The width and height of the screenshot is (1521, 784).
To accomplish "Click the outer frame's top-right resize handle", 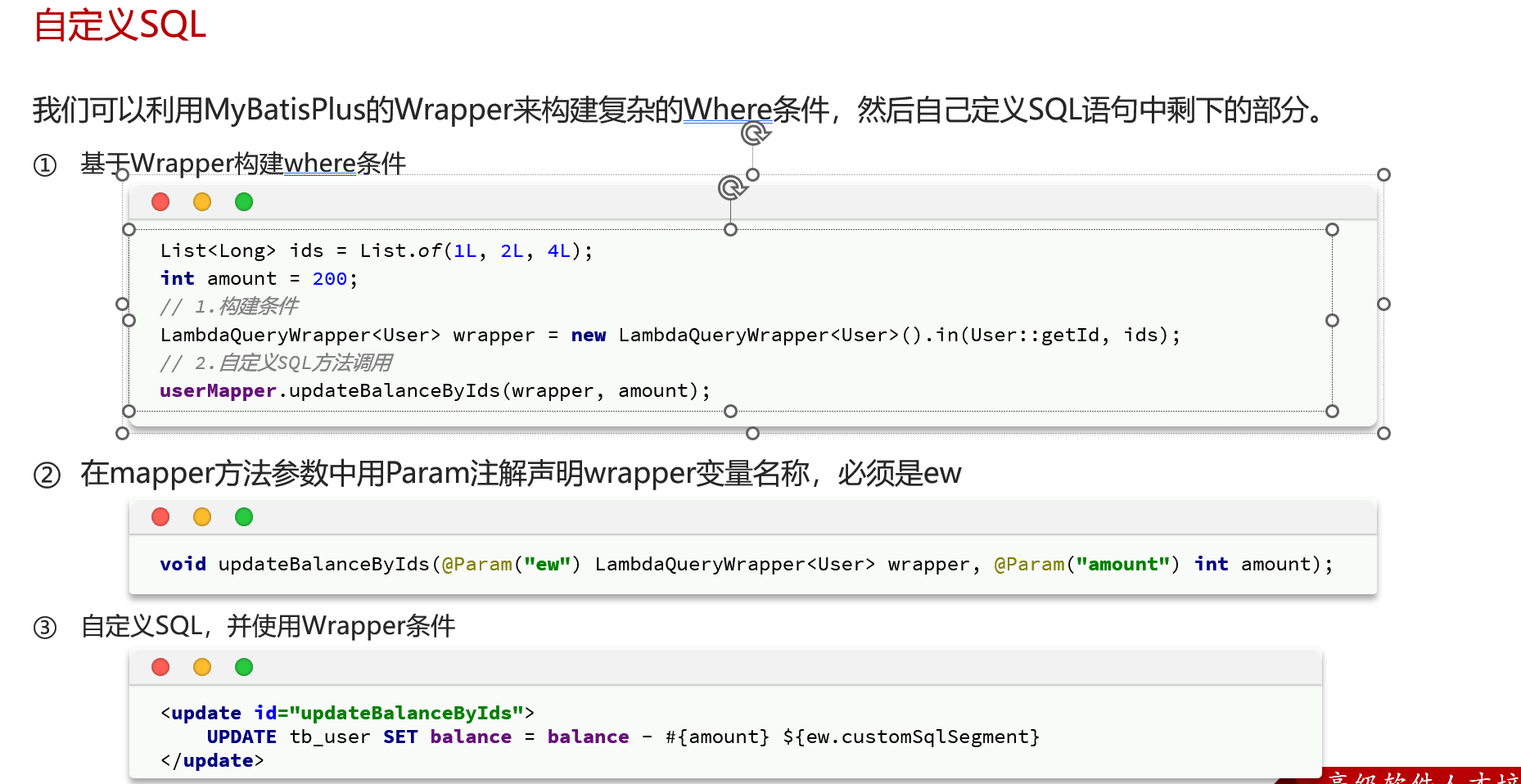I will pos(1383,174).
